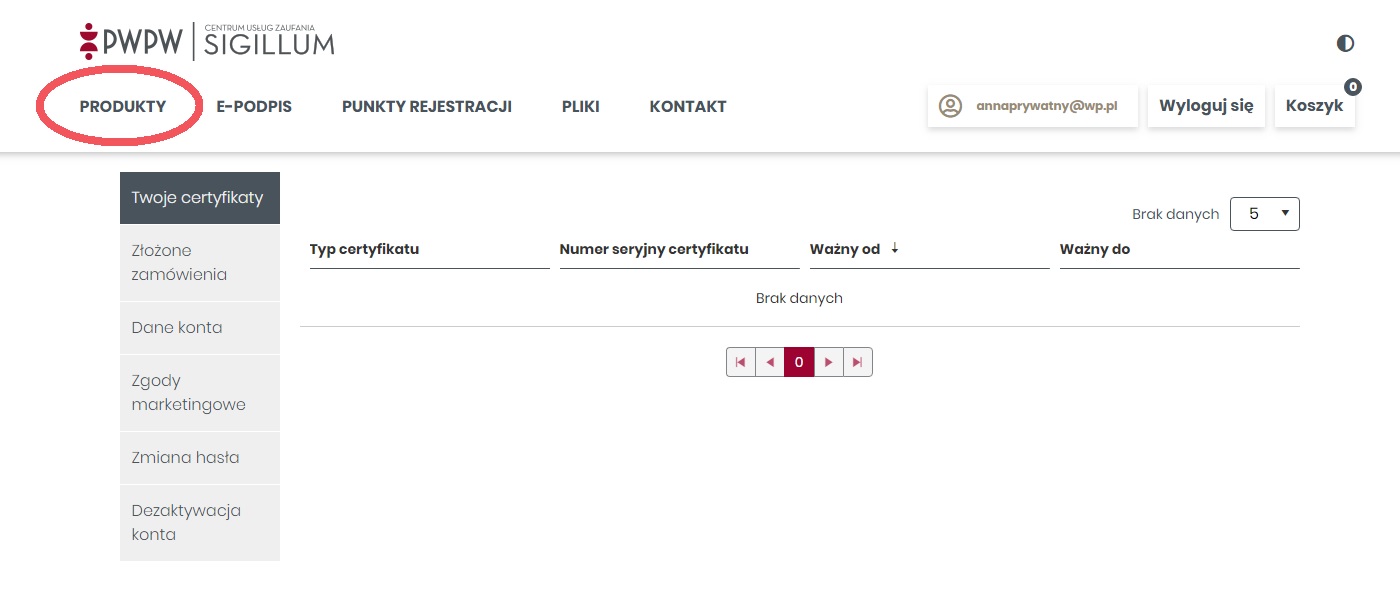Go to the next page arrow
Screen dimensions: 1400x601
tap(828, 362)
